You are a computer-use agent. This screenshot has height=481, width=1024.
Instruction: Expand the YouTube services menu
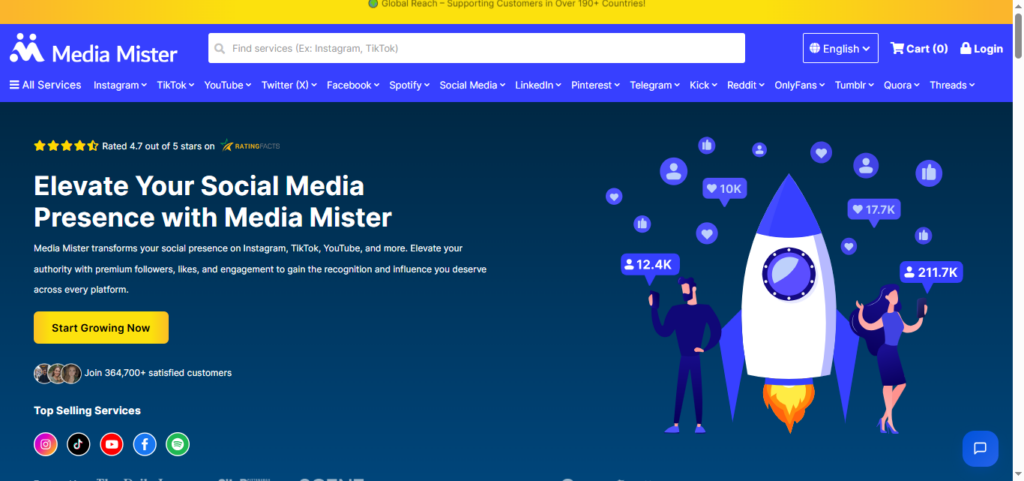[x=228, y=85]
